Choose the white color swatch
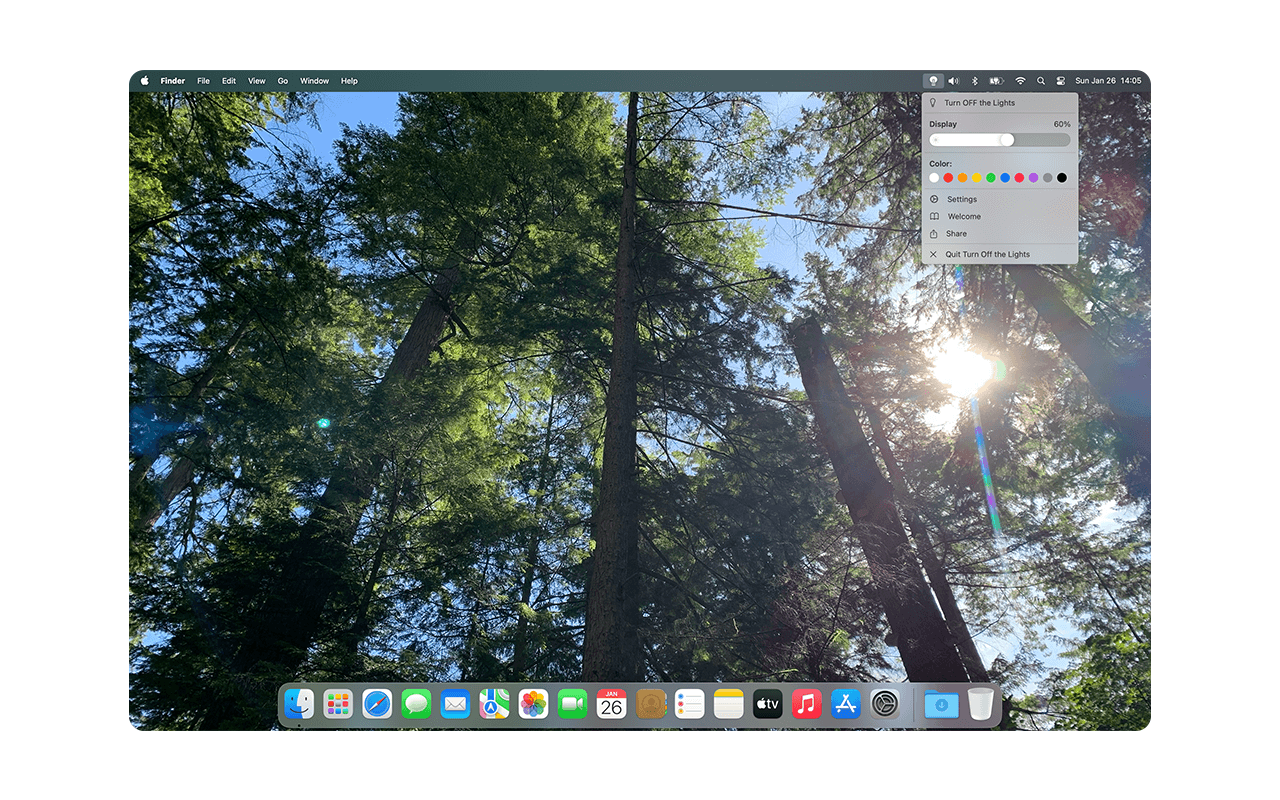Screen dimensions: 1280x800 tap(934, 178)
